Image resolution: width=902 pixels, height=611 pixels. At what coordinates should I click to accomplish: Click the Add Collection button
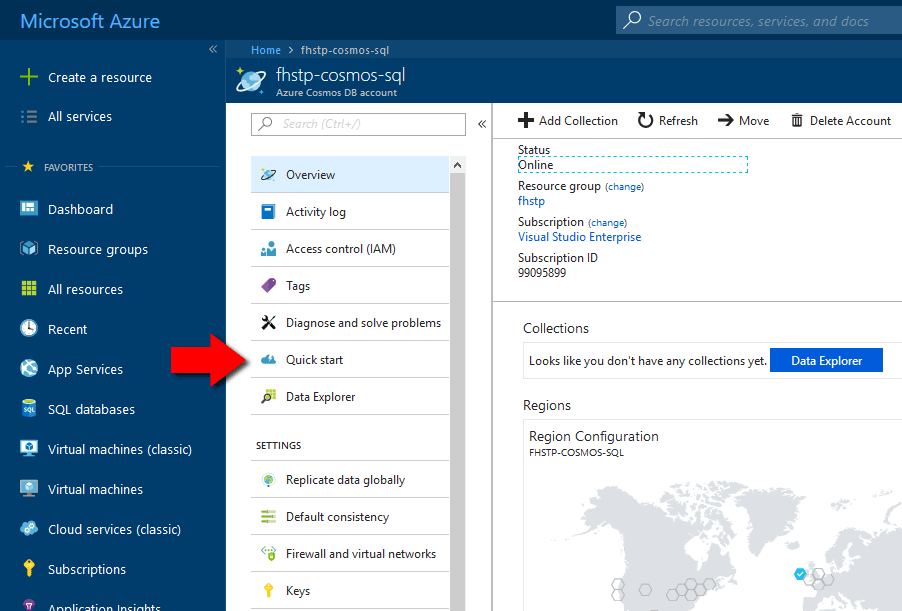click(x=567, y=121)
